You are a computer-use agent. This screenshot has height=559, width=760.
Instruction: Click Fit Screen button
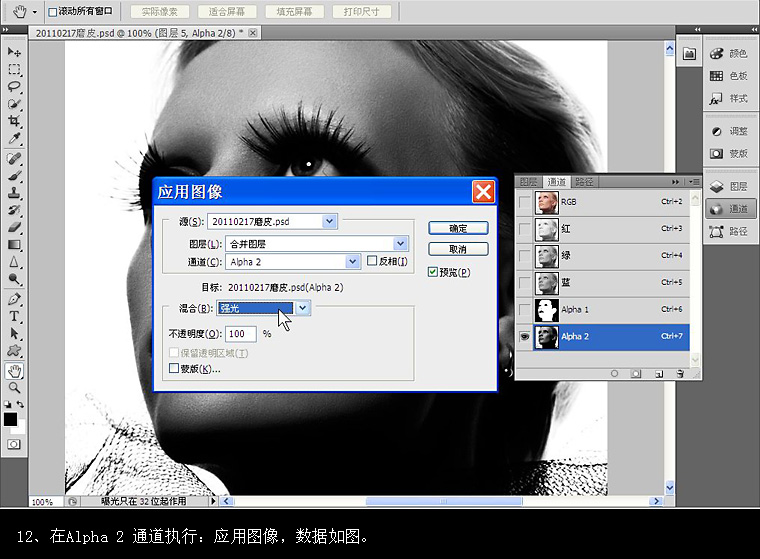[227, 12]
